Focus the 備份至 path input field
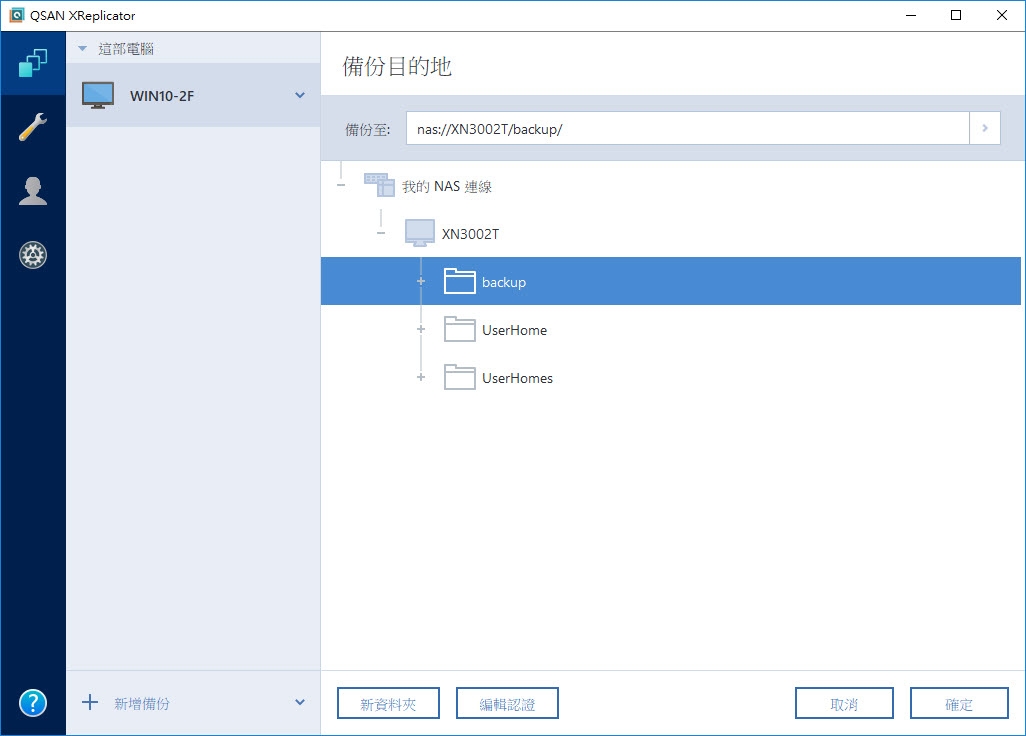Screen dimensions: 1026x736 [688, 128]
